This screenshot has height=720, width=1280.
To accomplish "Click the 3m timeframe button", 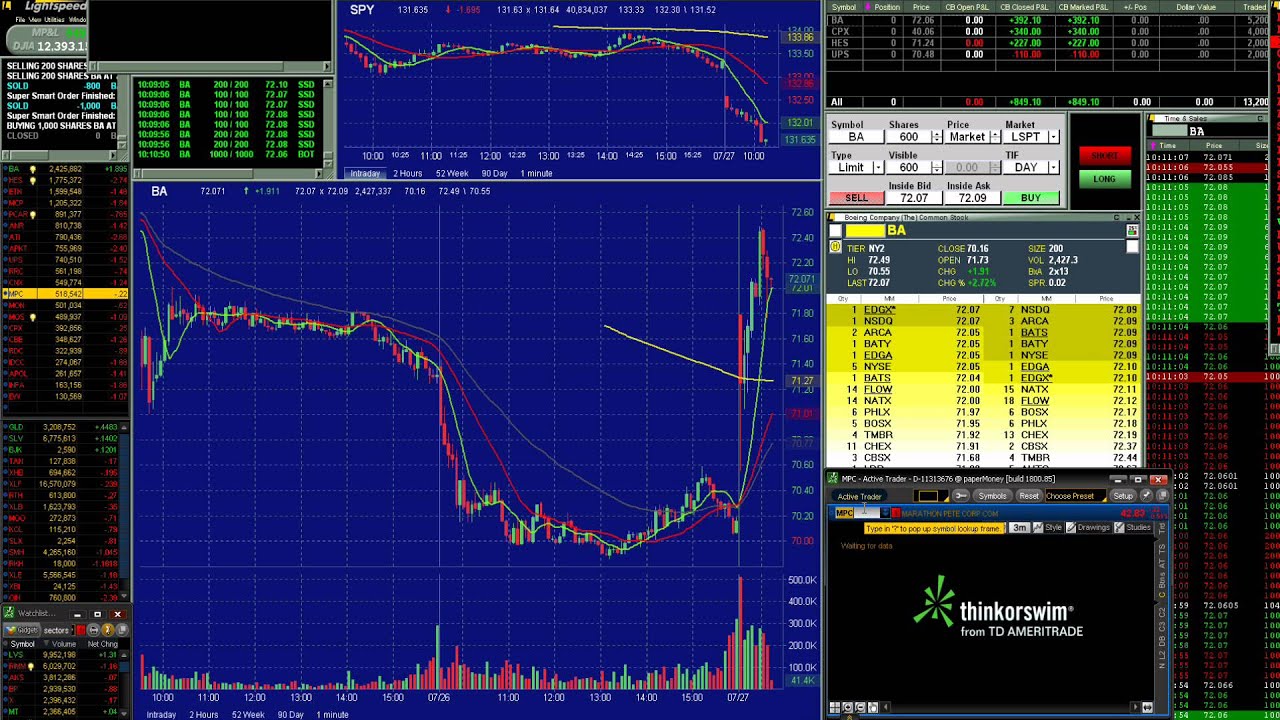I will pos(1019,527).
